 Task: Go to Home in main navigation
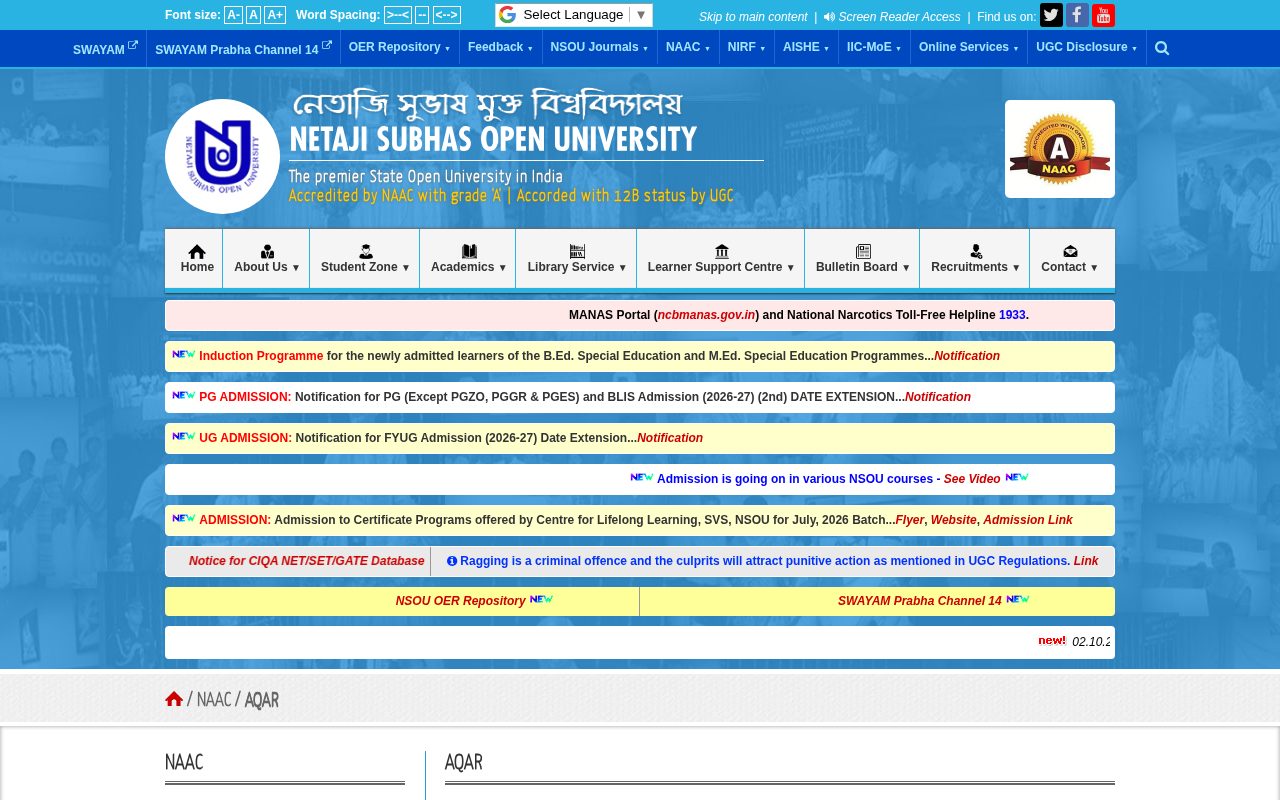point(197,259)
